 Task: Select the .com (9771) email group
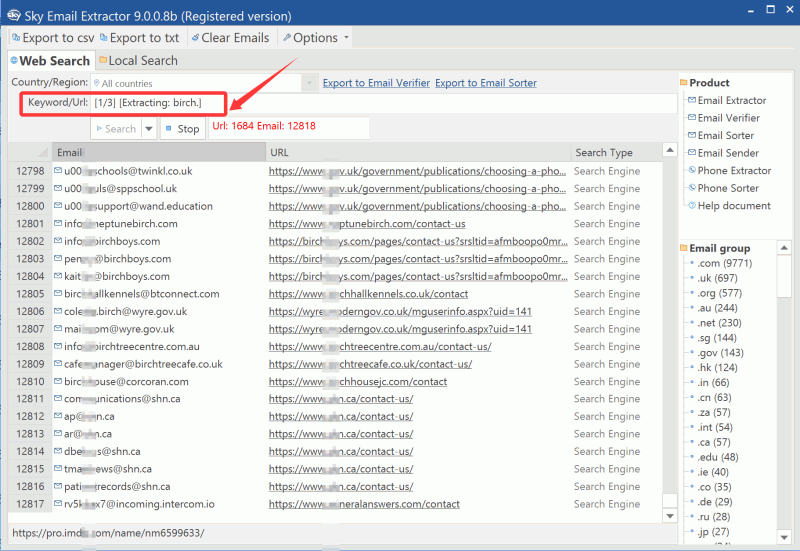click(x=724, y=263)
